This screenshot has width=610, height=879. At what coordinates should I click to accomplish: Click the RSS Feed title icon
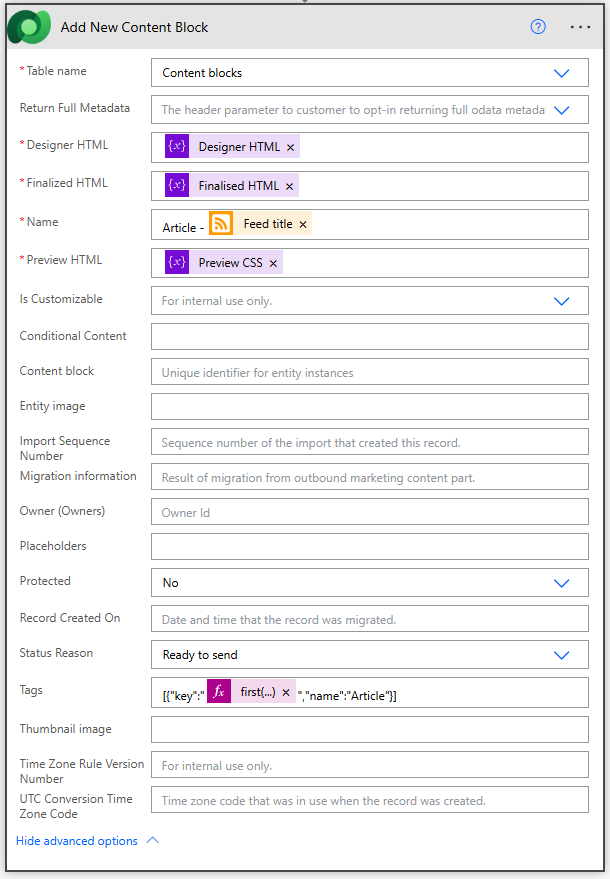221,224
